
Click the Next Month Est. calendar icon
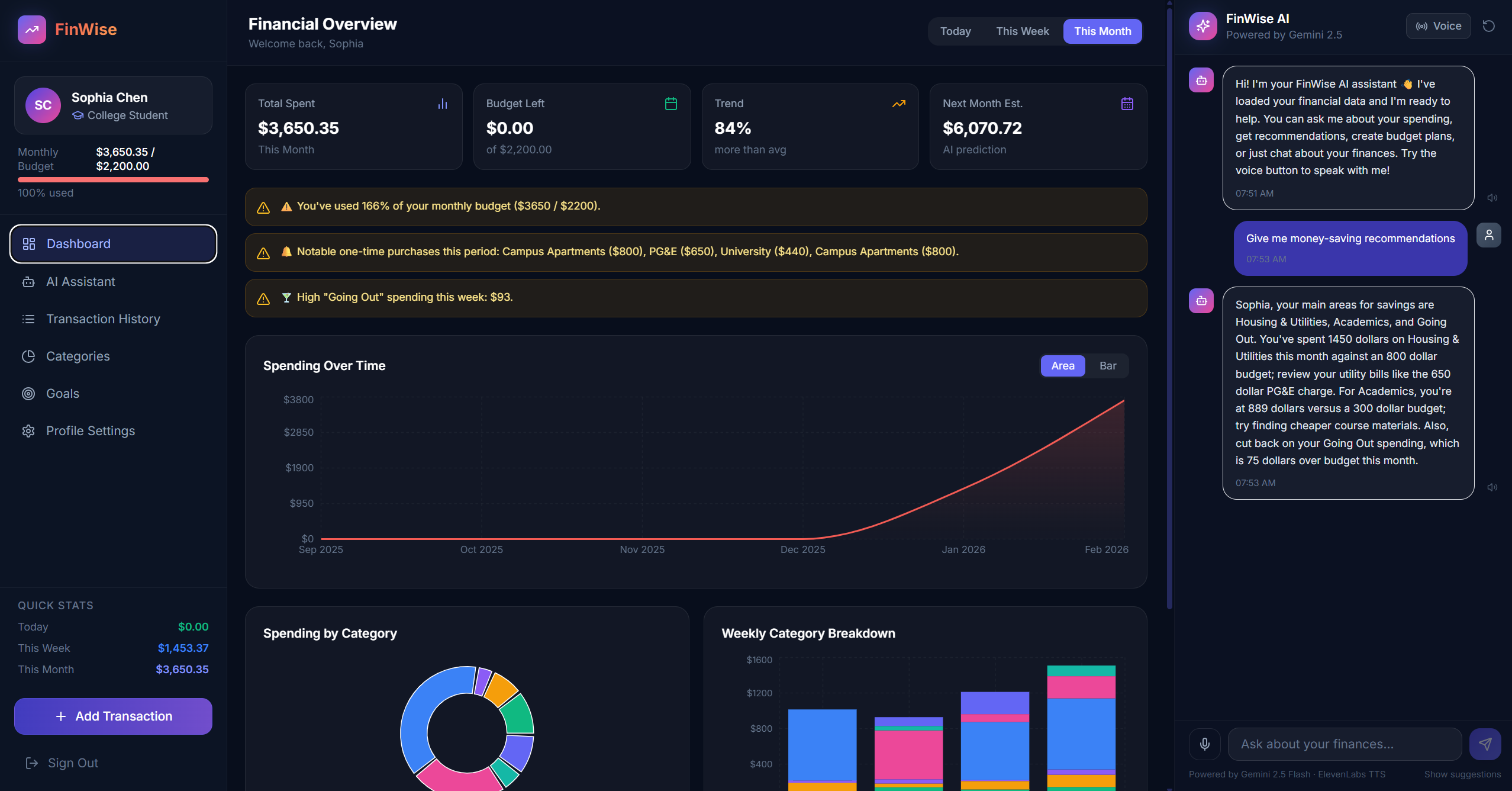click(1127, 104)
